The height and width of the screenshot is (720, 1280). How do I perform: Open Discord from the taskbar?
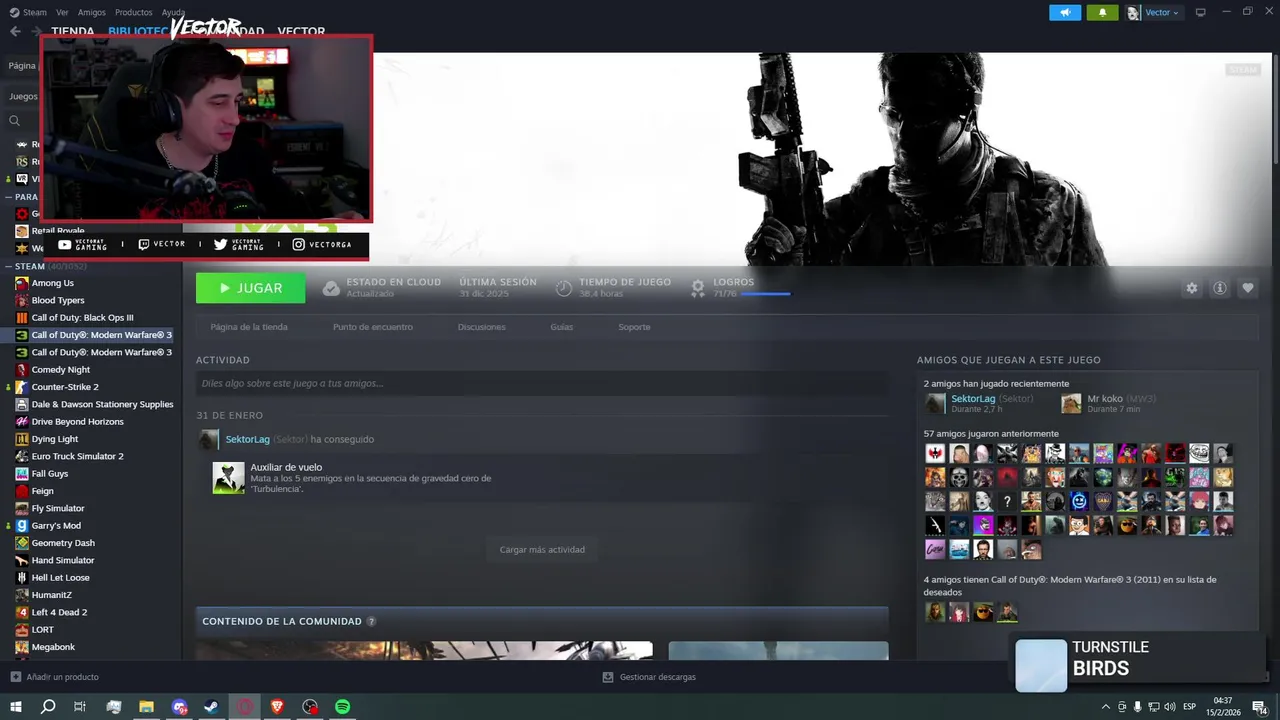(180, 706)
